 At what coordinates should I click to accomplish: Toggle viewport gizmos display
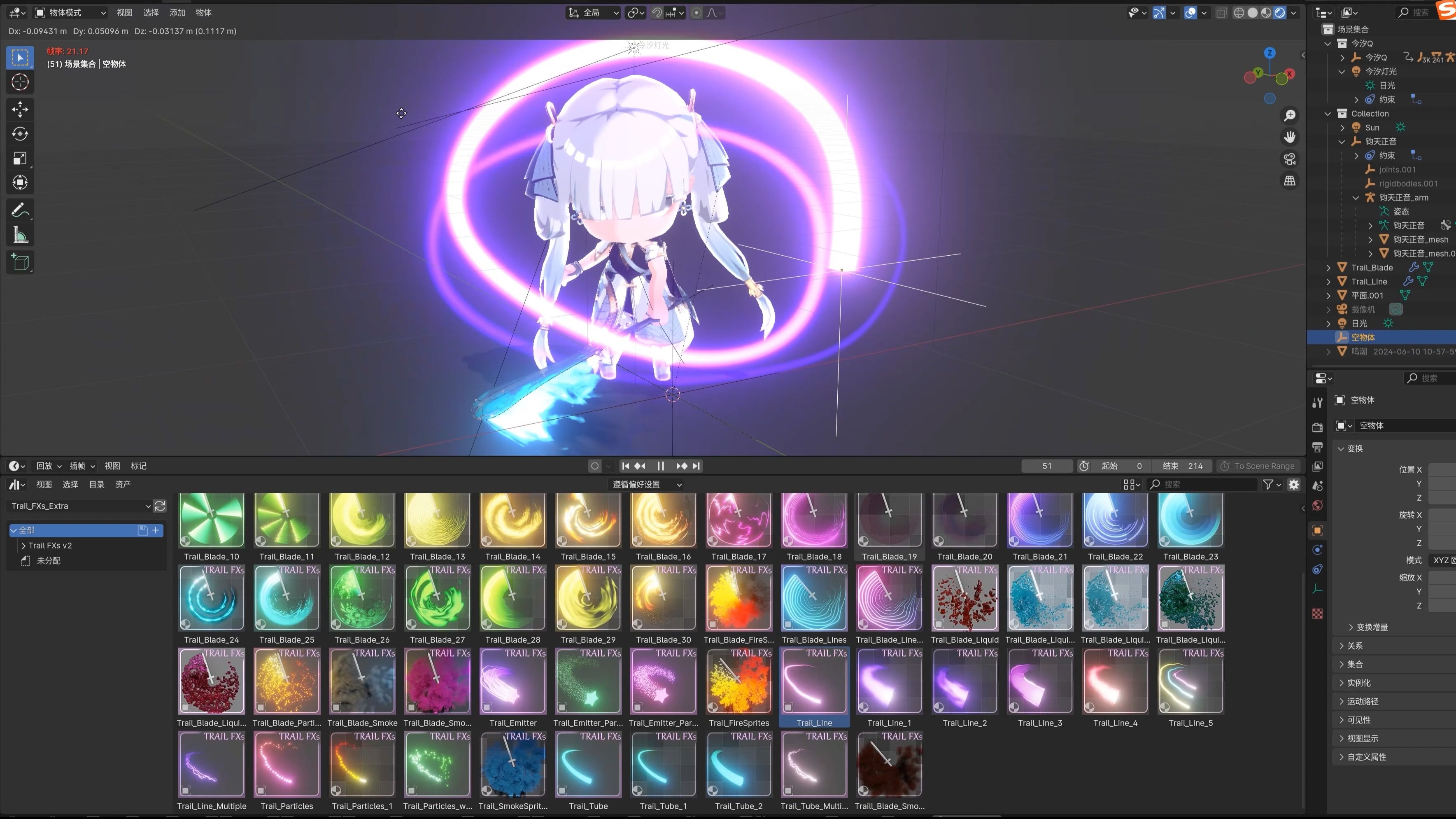1159,12
